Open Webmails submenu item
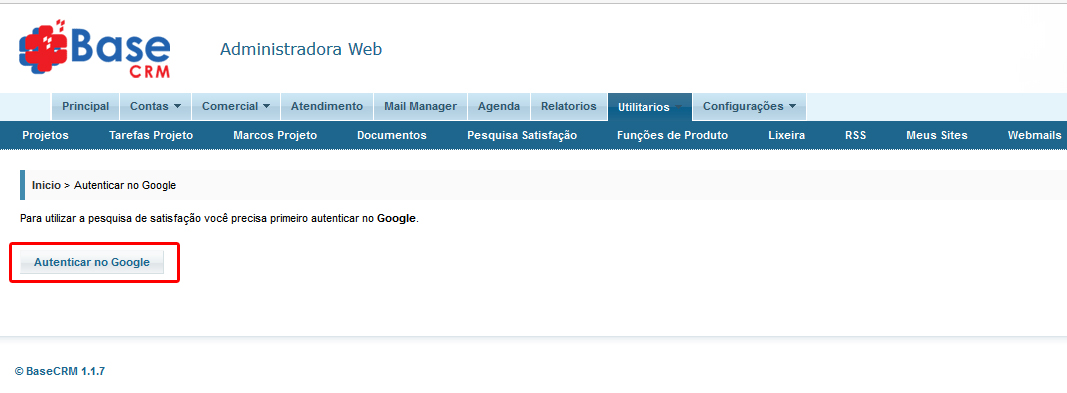The width and height of the screenshot is (1067, 393). click(x=1034, y=135)
